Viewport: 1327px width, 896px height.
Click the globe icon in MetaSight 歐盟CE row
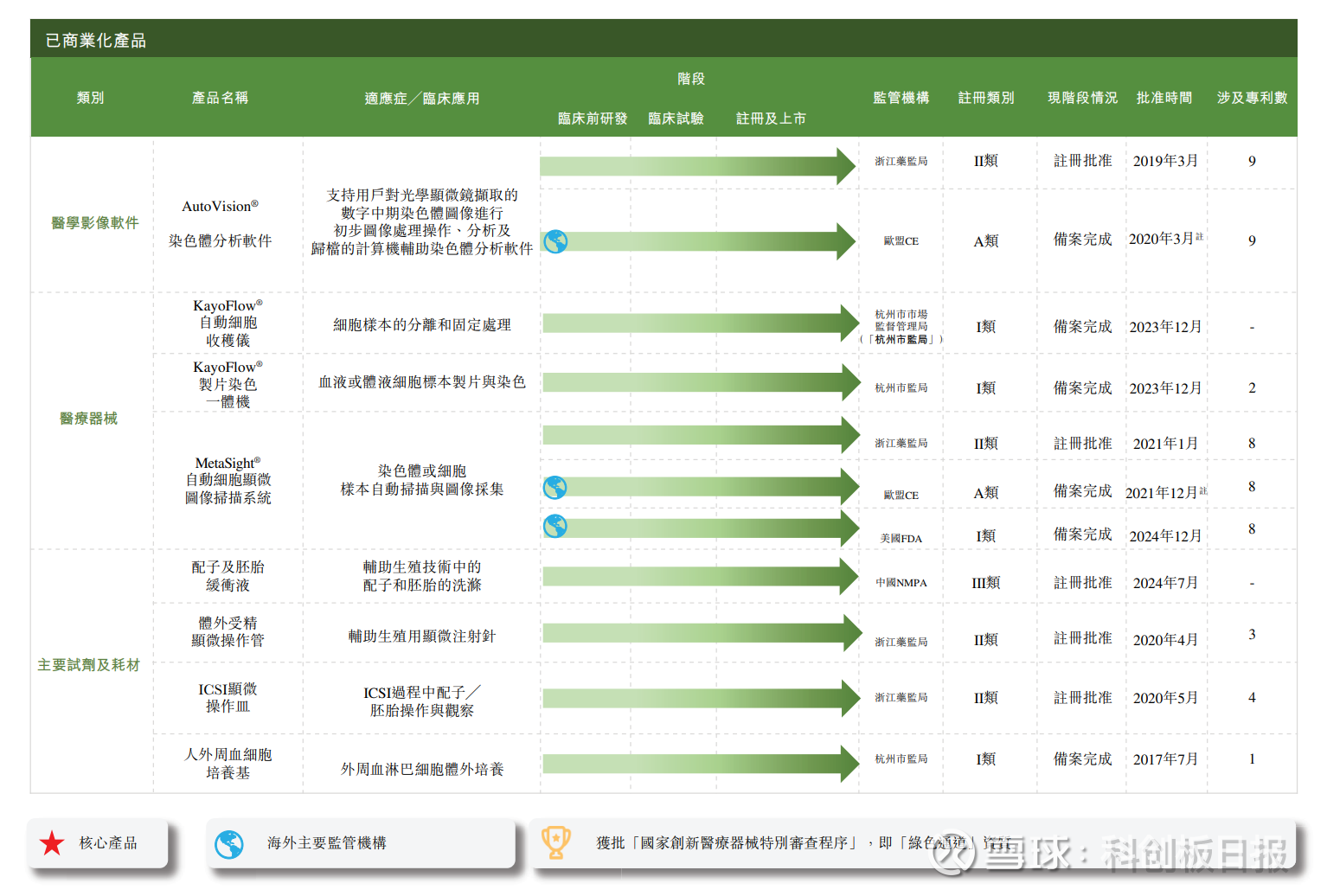[x=555, y=488]
